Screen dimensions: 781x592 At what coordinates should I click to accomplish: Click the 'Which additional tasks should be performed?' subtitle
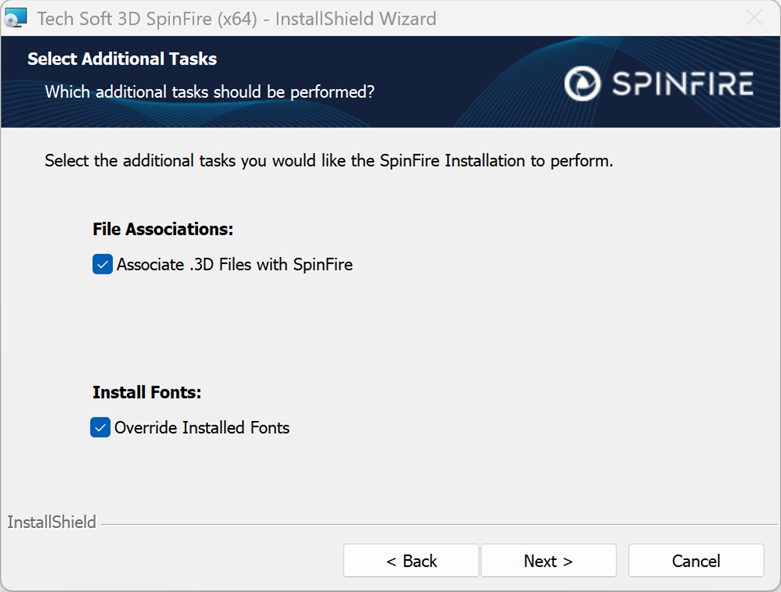pyautogui.click(x=210, y=92)
